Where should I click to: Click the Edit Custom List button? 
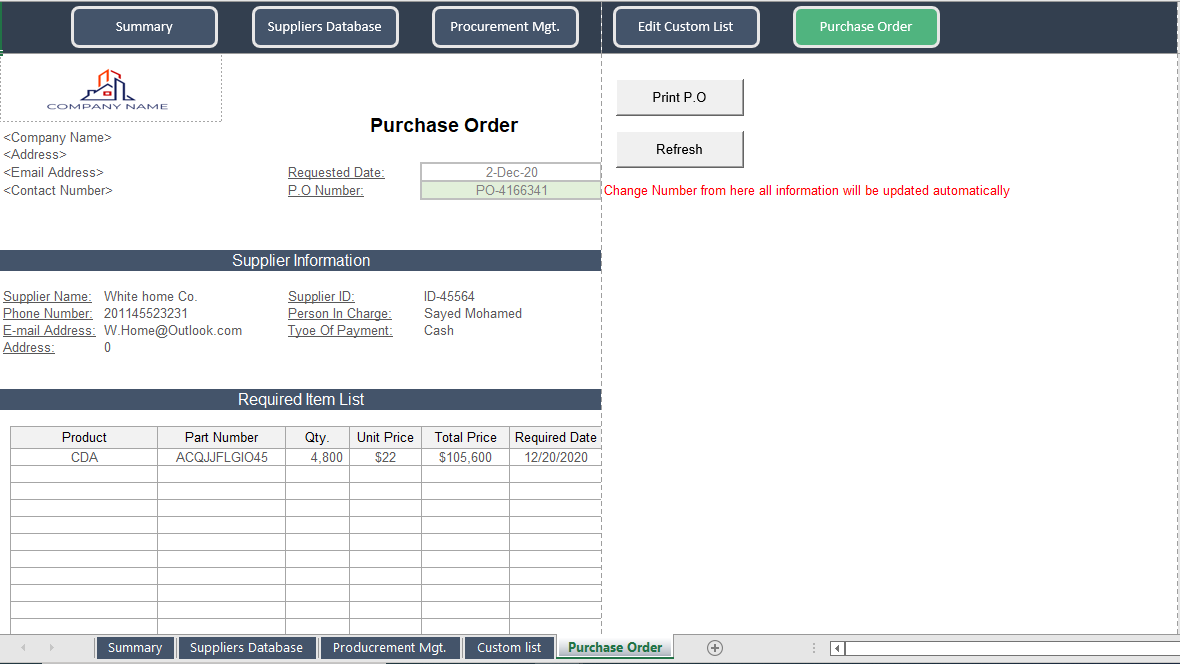pos(686,27)
